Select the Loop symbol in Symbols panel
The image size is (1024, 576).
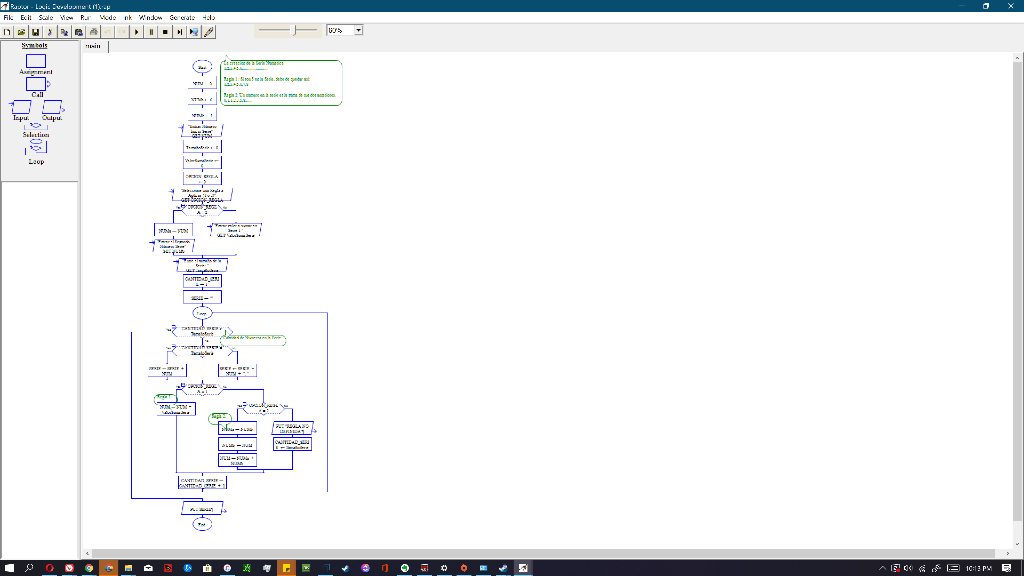tap(36, 147)
